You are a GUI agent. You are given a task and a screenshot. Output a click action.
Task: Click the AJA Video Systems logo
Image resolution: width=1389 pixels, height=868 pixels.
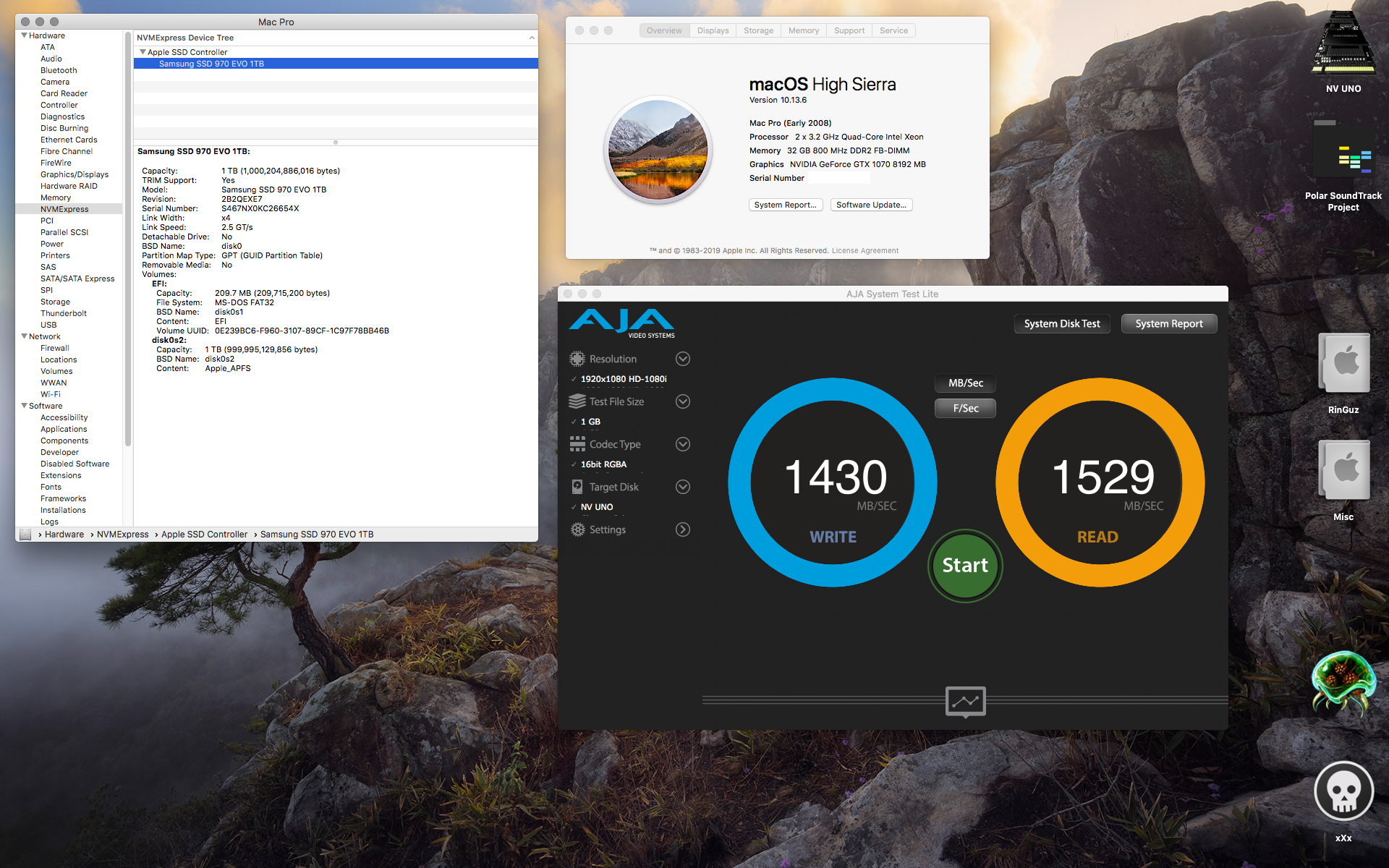click(621, 323)
